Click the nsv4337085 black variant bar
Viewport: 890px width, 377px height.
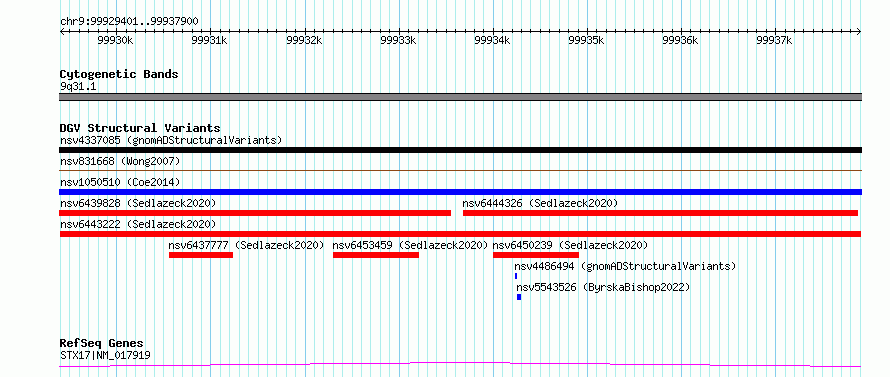(x=460, y=150)
